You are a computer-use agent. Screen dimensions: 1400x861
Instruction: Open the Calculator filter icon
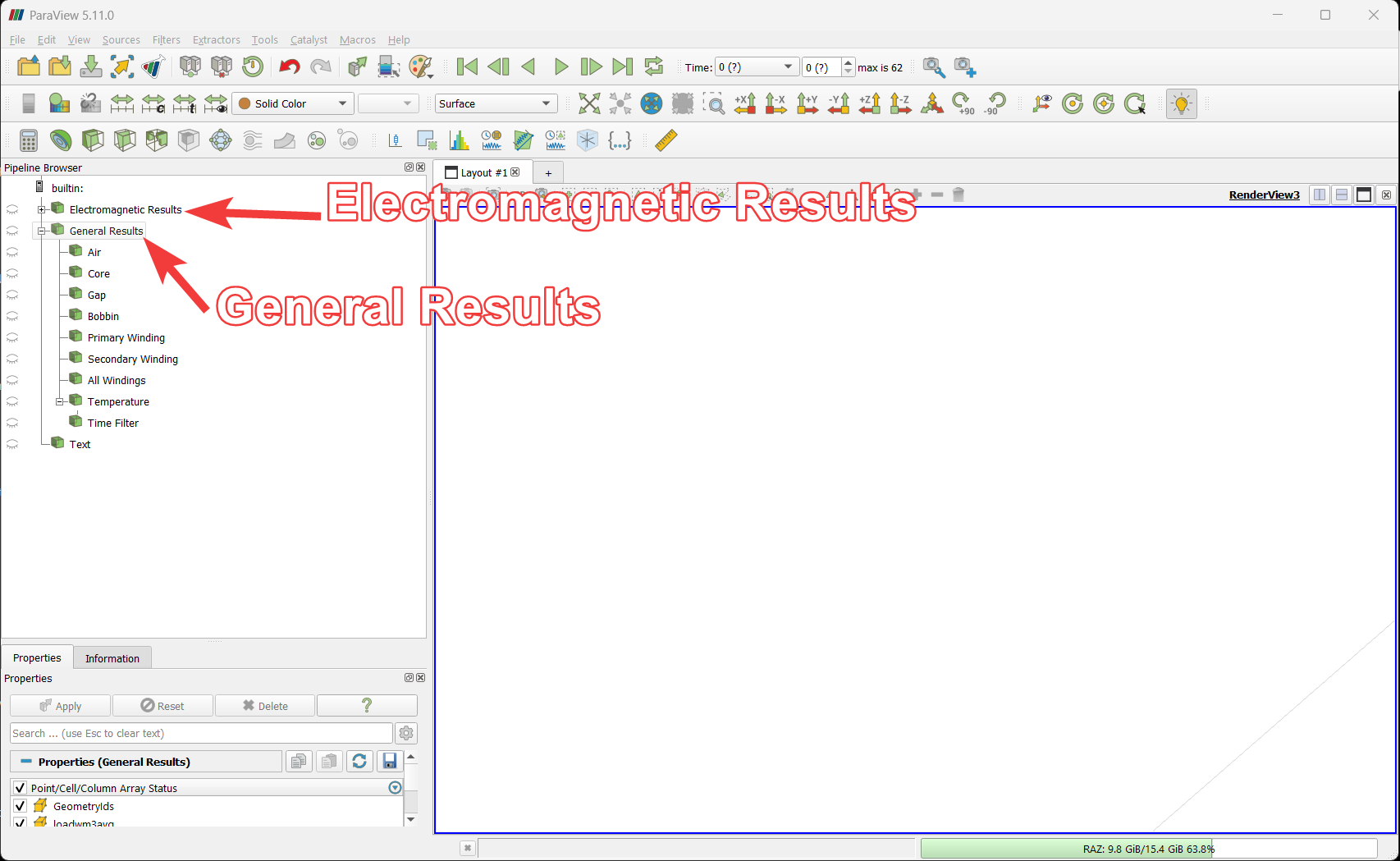pyautogui.click(x=29, y=140)
